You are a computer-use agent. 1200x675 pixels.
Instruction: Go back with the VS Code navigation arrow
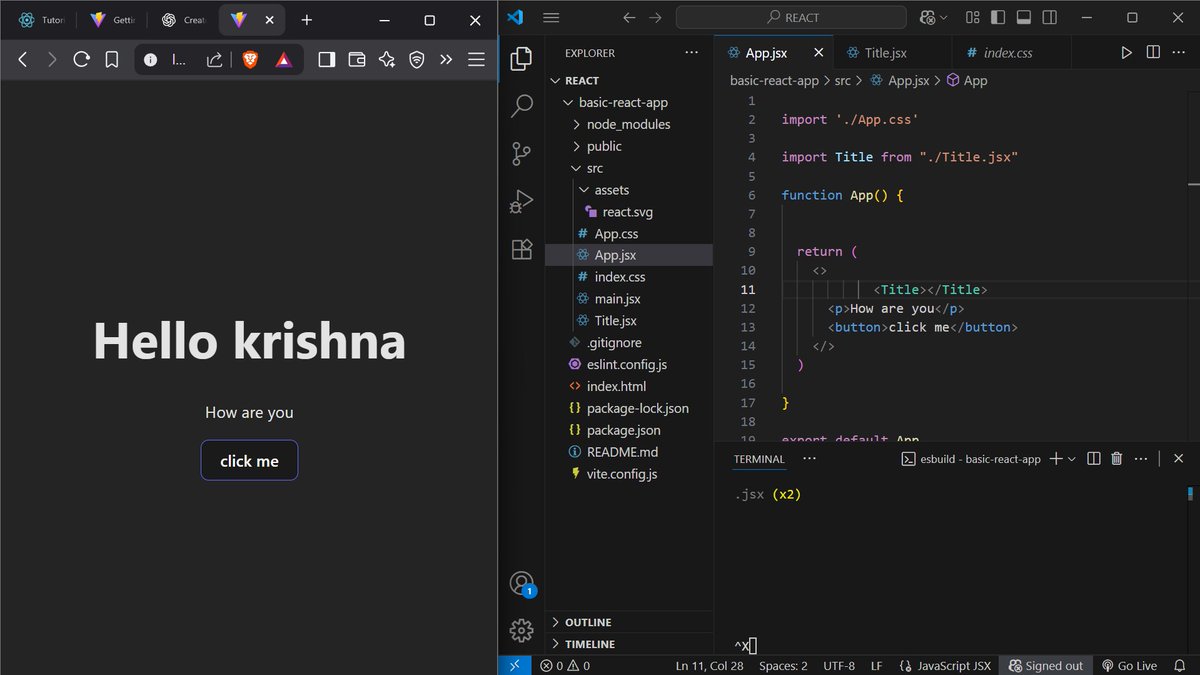[x=629, y=18]
